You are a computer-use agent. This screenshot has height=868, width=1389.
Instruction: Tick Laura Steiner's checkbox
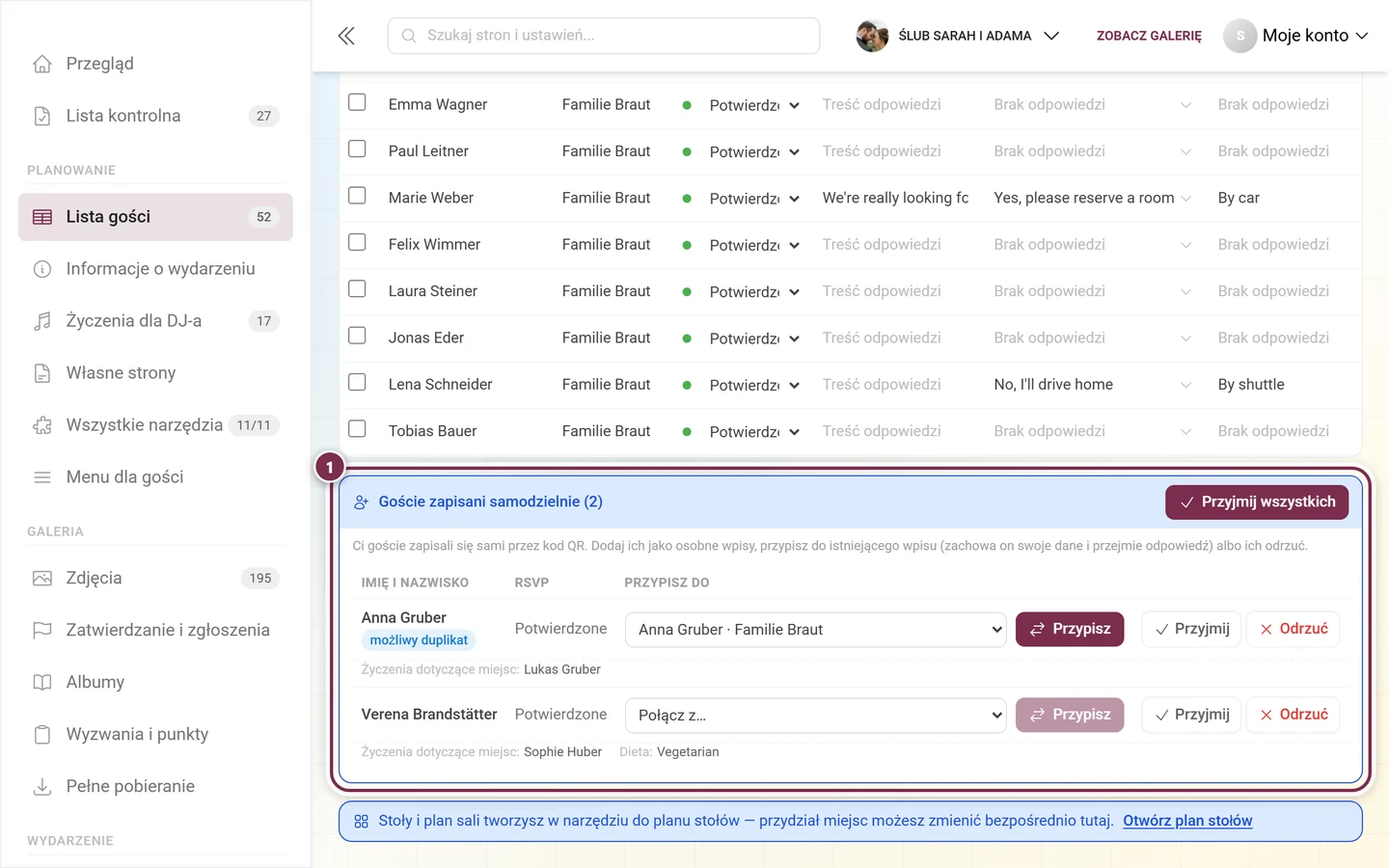click(x=357, y=289)
